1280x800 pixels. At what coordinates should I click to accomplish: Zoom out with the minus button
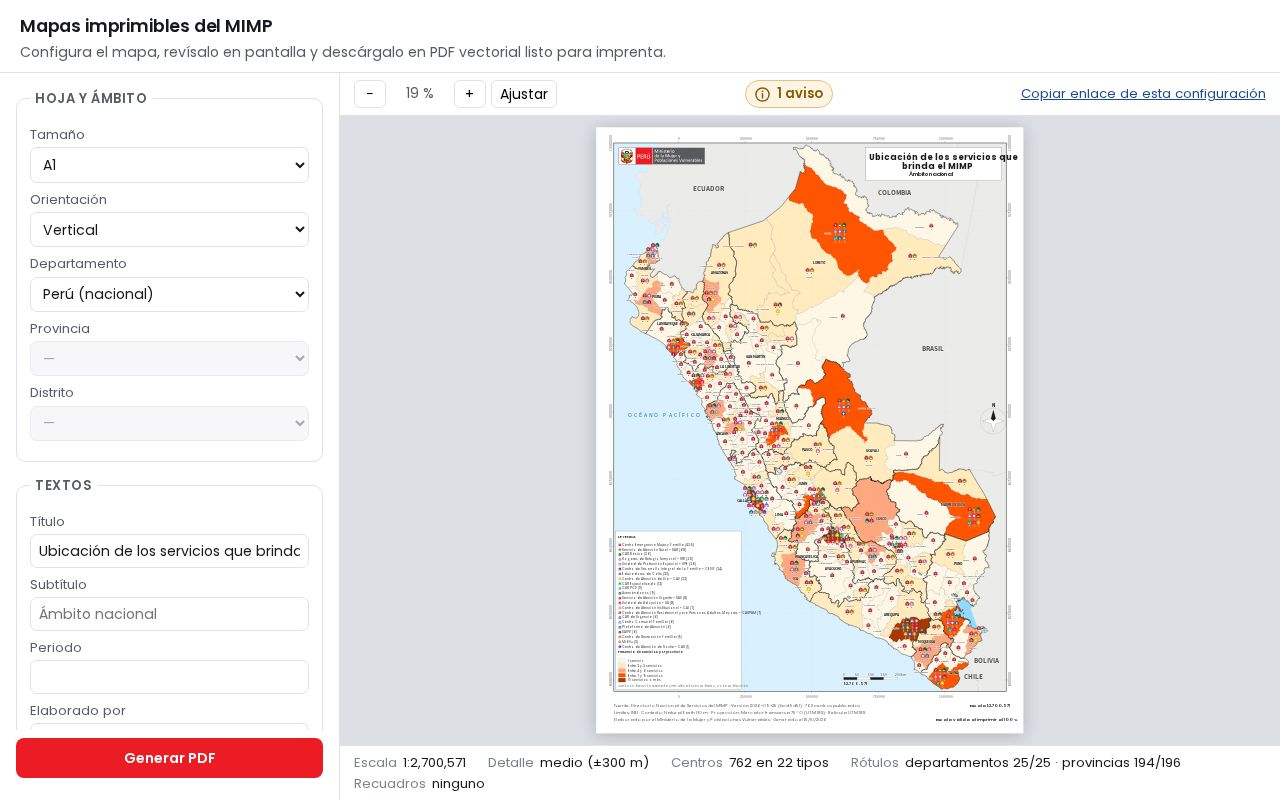click(370, 94)
